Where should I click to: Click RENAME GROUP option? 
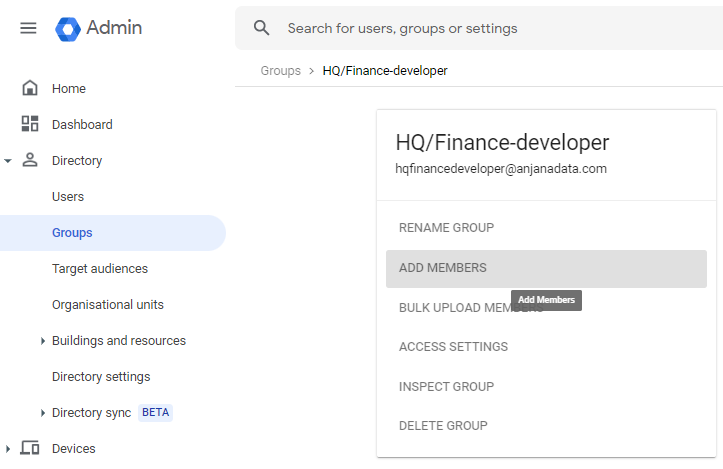[446, 228]
